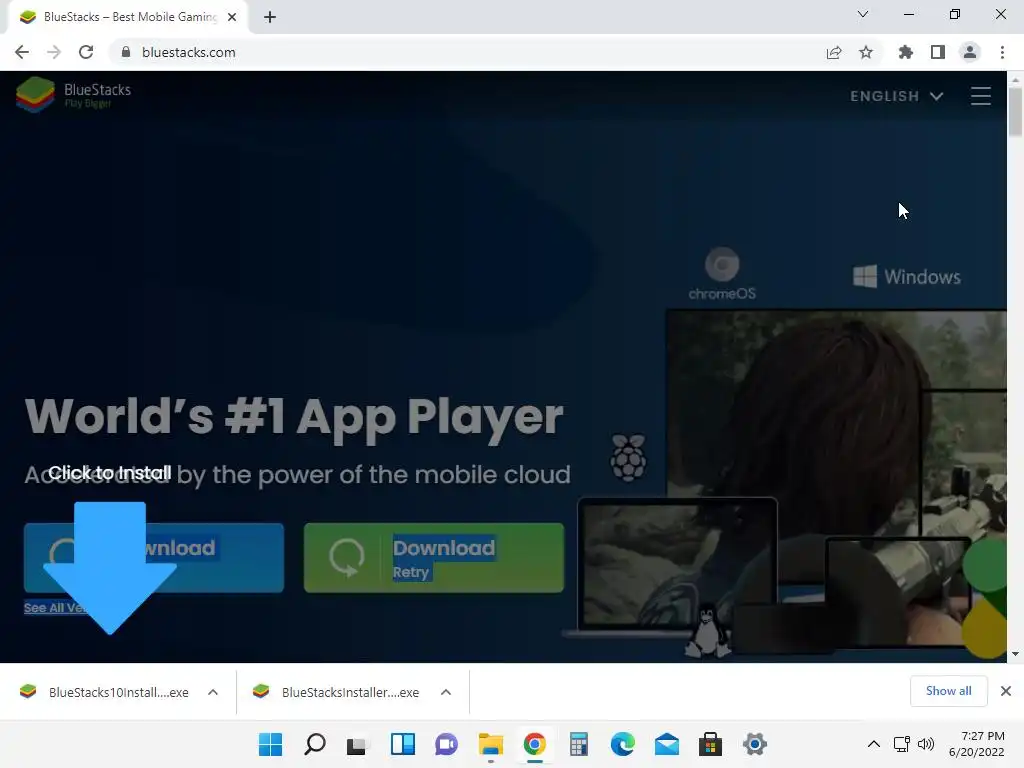Open the BlueStacksInstaller exe download

click(337, 692)
